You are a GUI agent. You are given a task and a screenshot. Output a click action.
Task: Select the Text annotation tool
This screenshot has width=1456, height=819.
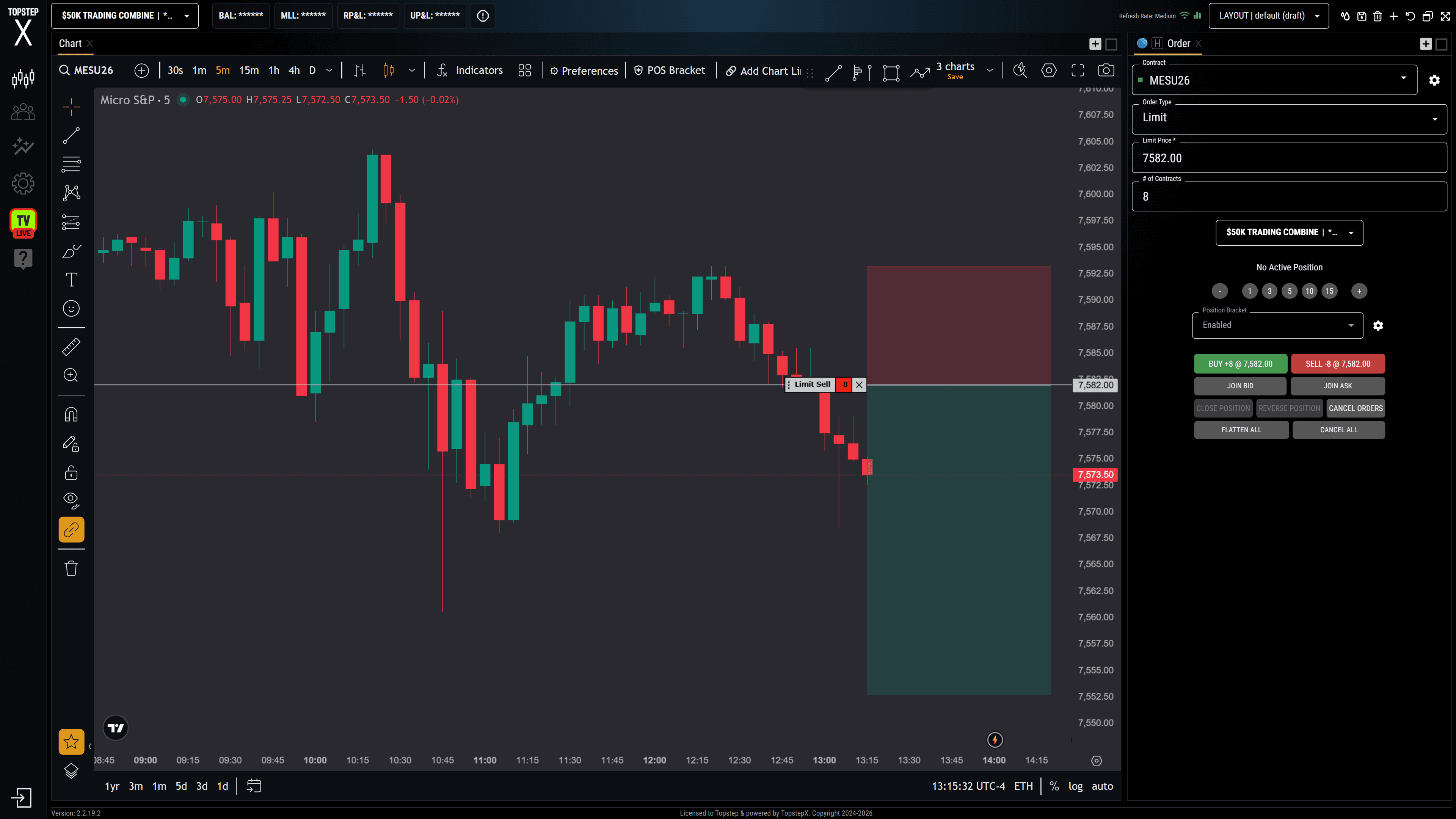[71, 280]
